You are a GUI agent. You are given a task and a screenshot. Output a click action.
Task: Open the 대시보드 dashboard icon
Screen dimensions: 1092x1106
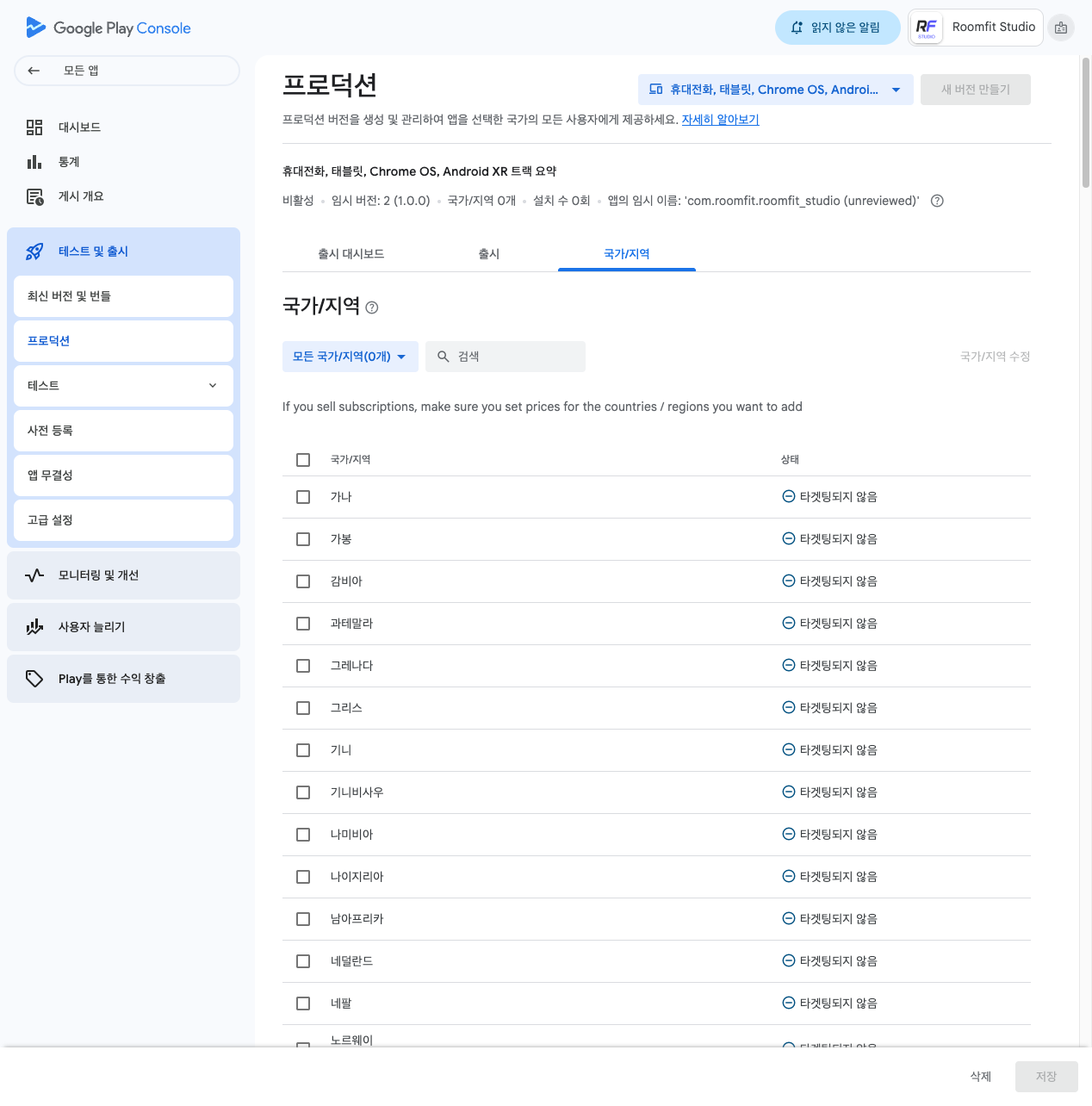[34, 127]
